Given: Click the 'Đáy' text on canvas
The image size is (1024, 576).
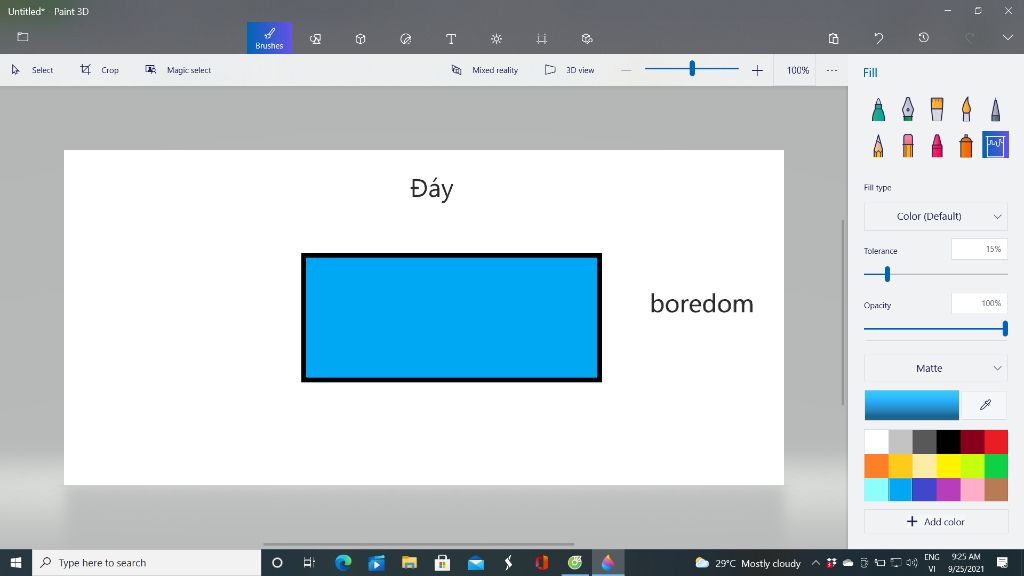Looking at the screenshot, I should 432,189.
